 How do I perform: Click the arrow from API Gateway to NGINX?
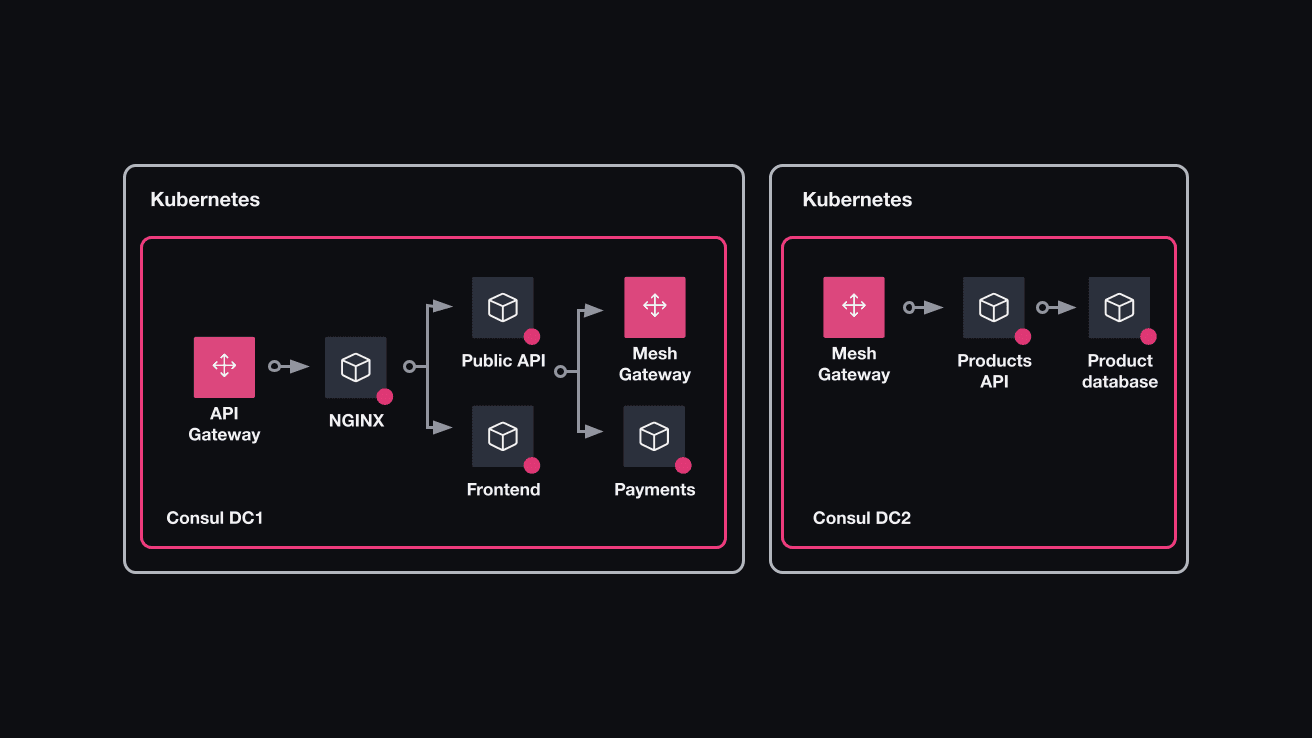[289, 367]
